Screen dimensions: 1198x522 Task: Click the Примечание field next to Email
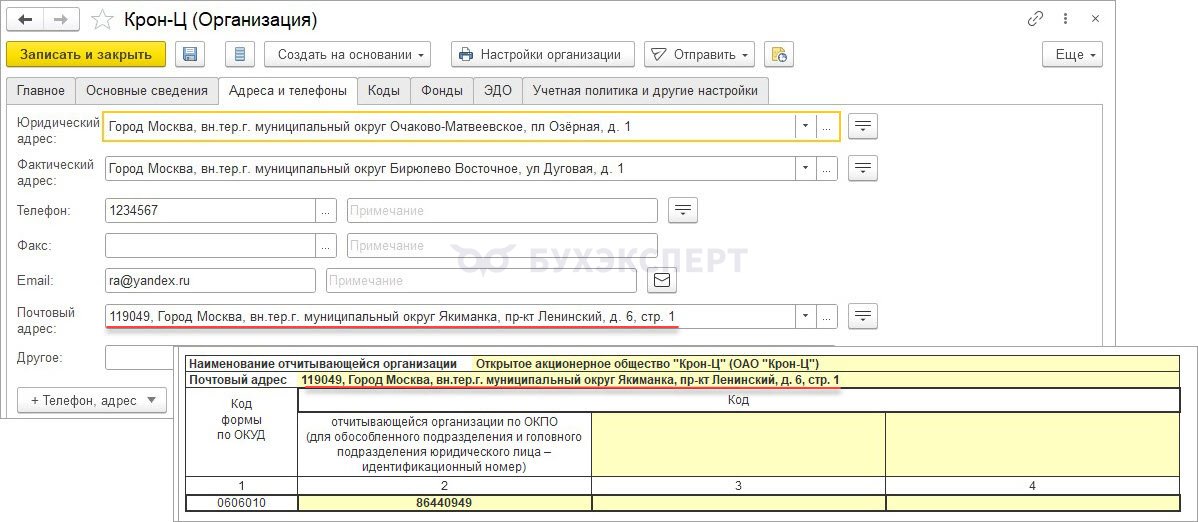point(481,280)
